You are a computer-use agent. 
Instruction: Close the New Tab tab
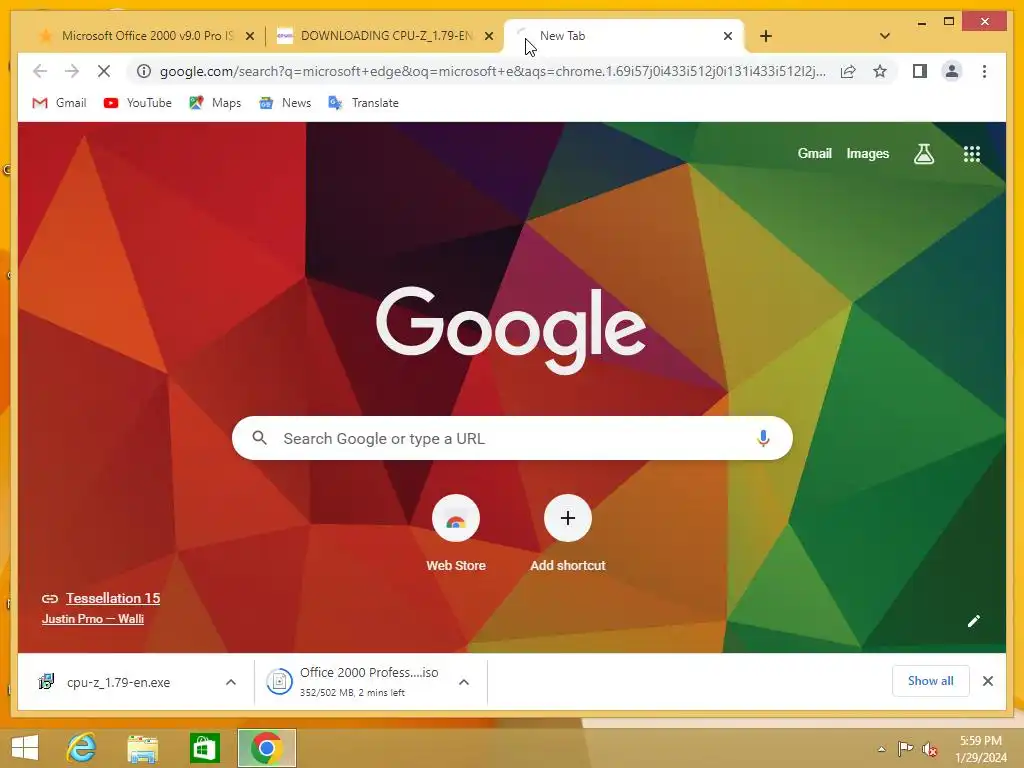tap(728, 36)
